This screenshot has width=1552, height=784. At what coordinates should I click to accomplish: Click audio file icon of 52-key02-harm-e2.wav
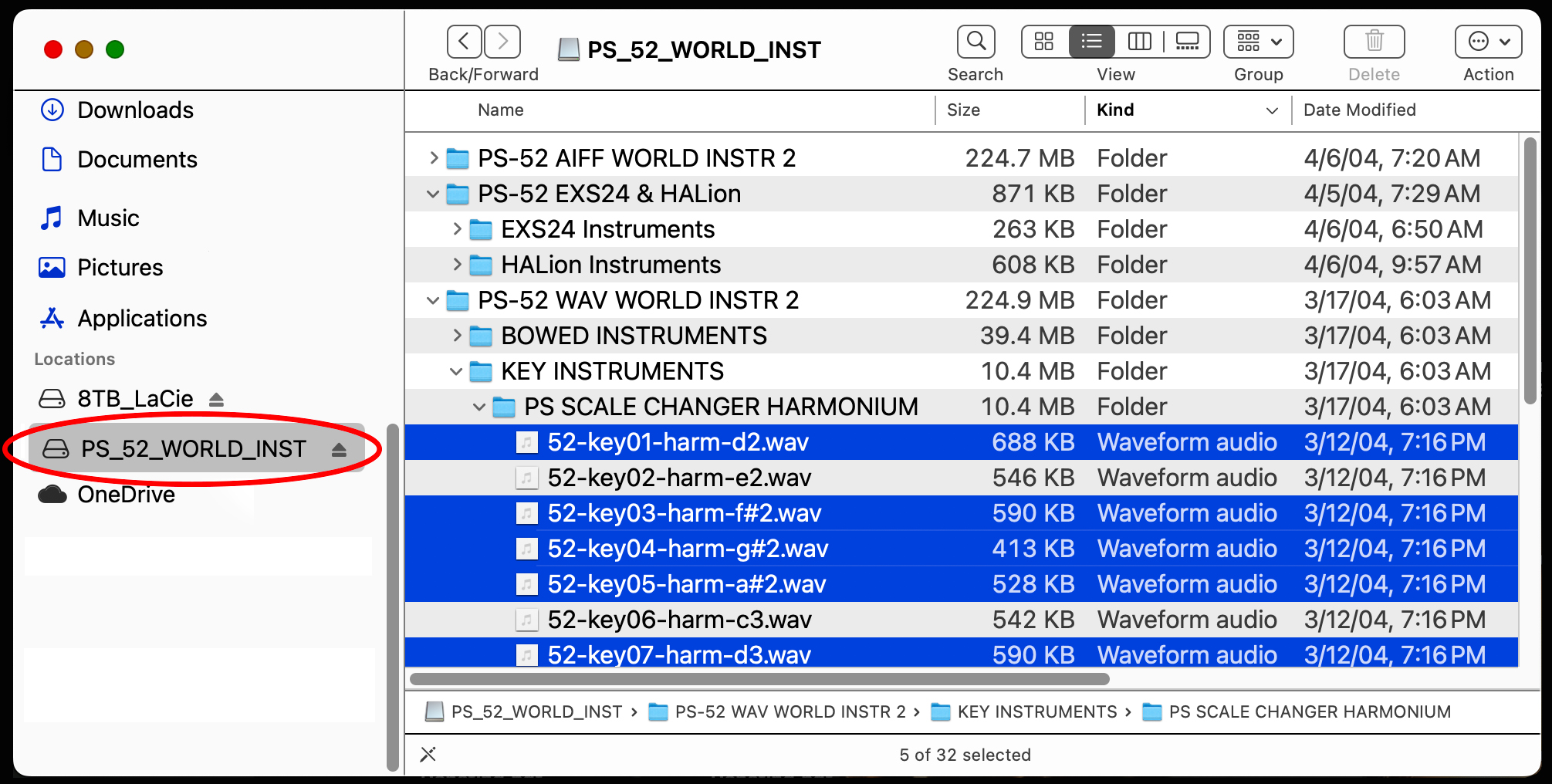pos(526,478)
